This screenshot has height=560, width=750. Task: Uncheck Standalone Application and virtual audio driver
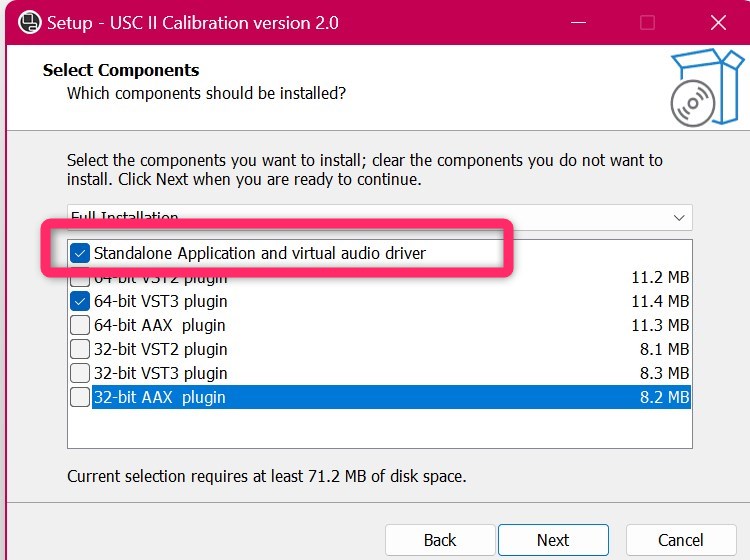click(x=81, y=254)
